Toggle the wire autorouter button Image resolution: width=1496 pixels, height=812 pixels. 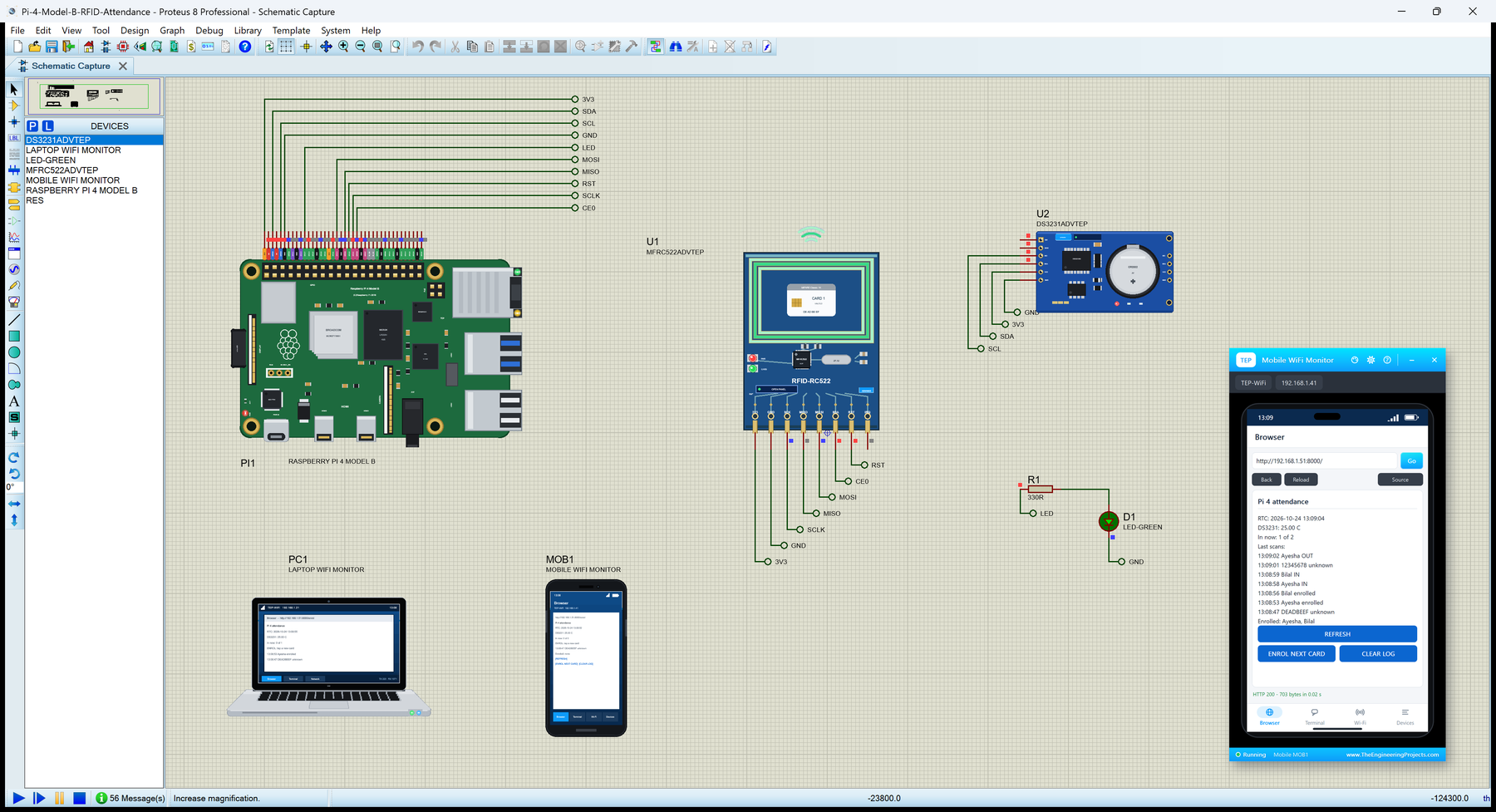point(656,47)
